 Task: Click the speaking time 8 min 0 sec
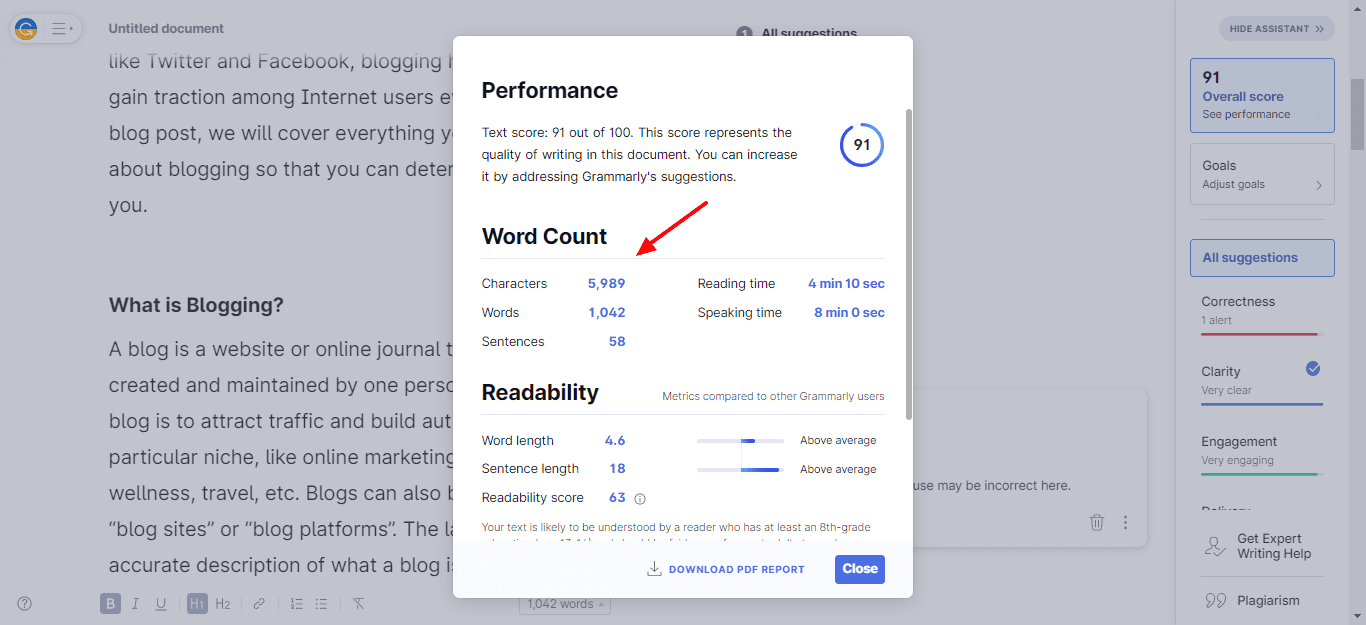pyautogui.click(x=849, y=313)
